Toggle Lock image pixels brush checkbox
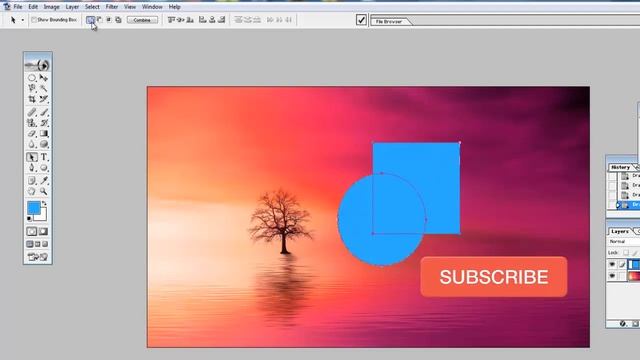 point(635,253)
